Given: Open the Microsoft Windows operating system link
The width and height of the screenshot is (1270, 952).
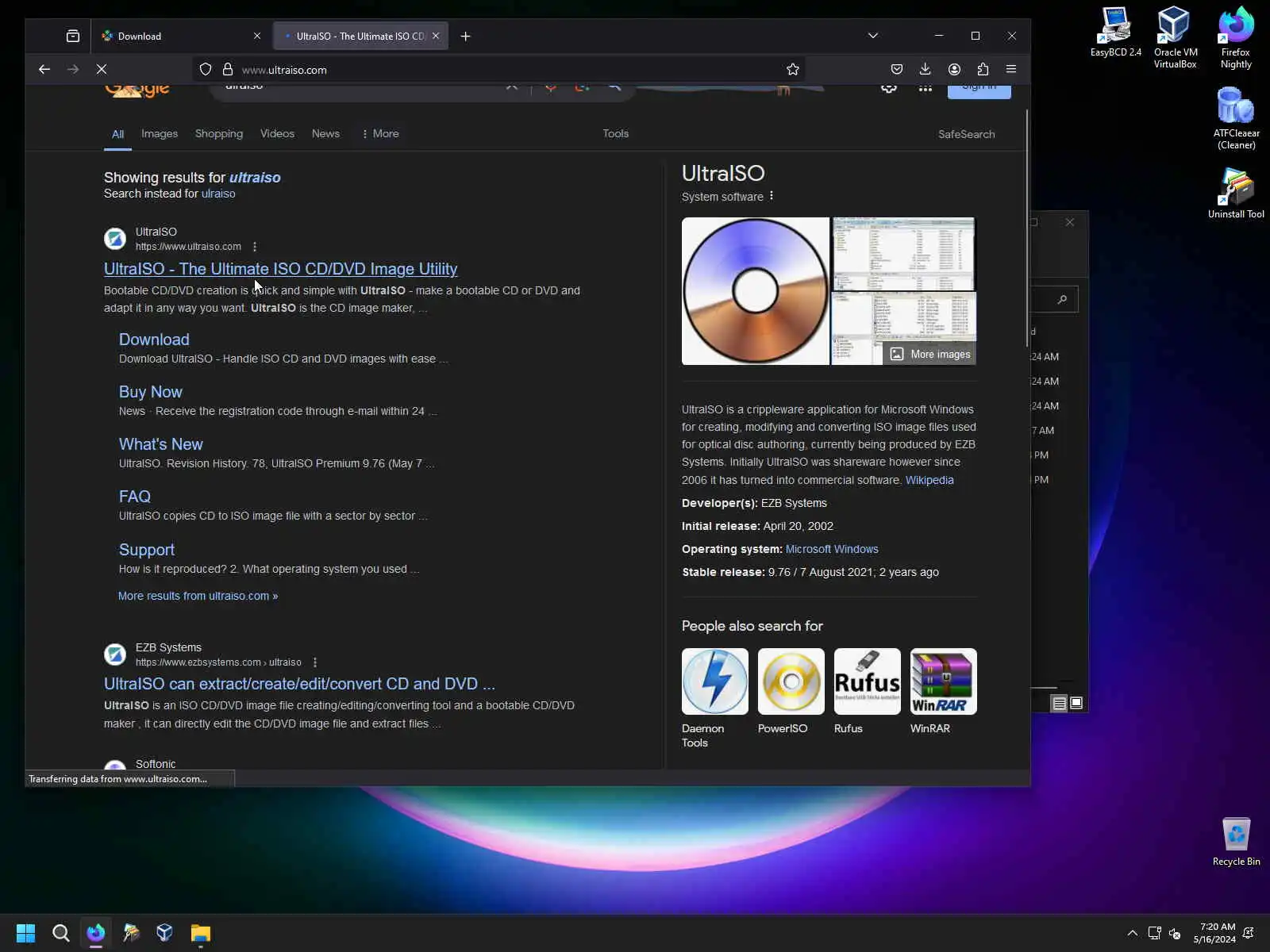Looking at the screenshot, I should click(x=832, y=549).
